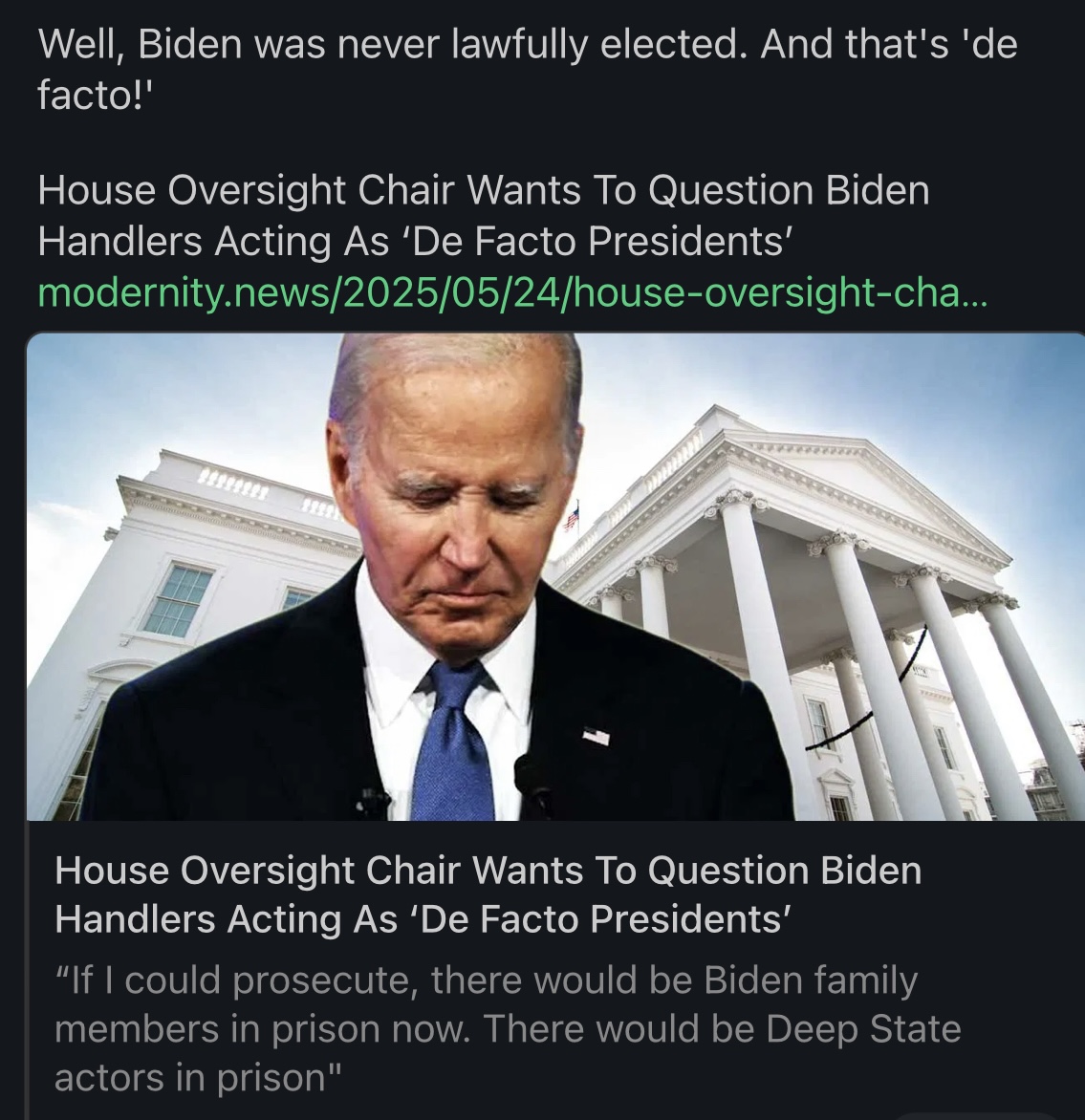Open the green modernity.news article URL
This screenshot has width=1085, height=1120.
512,292
